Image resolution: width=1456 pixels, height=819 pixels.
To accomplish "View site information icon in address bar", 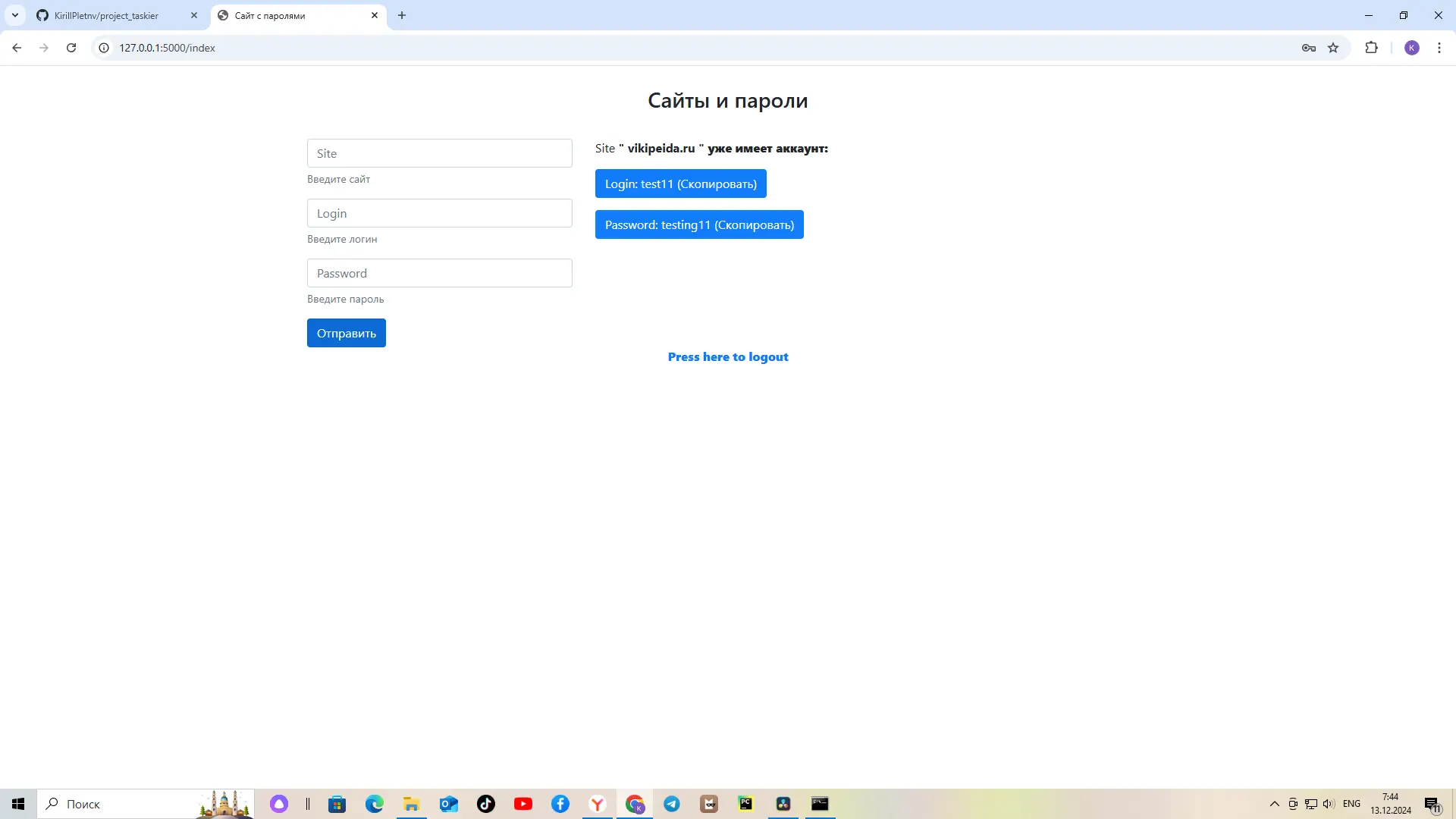I will (104, 48).
